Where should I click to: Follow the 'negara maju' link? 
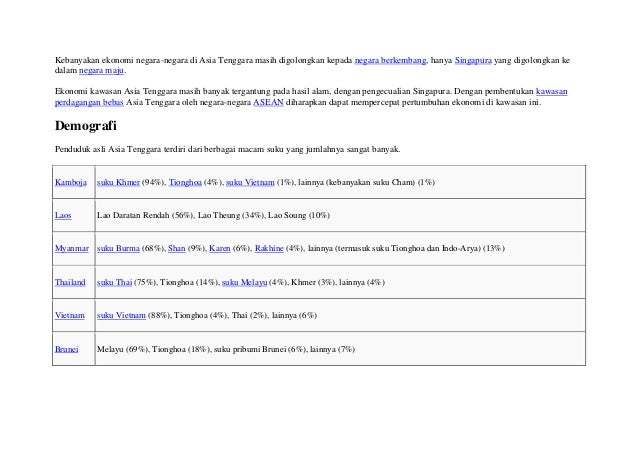(x=101, y=70)
